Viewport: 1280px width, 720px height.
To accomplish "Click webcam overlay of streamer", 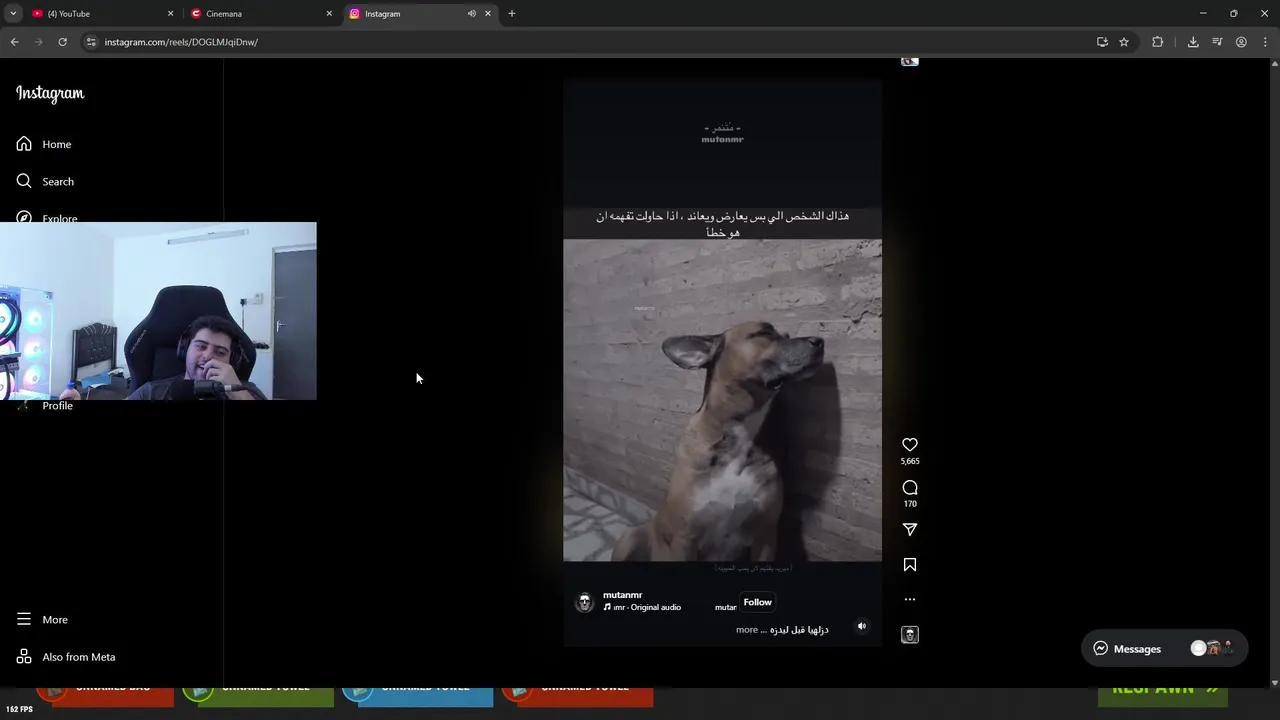I will 158,311.
